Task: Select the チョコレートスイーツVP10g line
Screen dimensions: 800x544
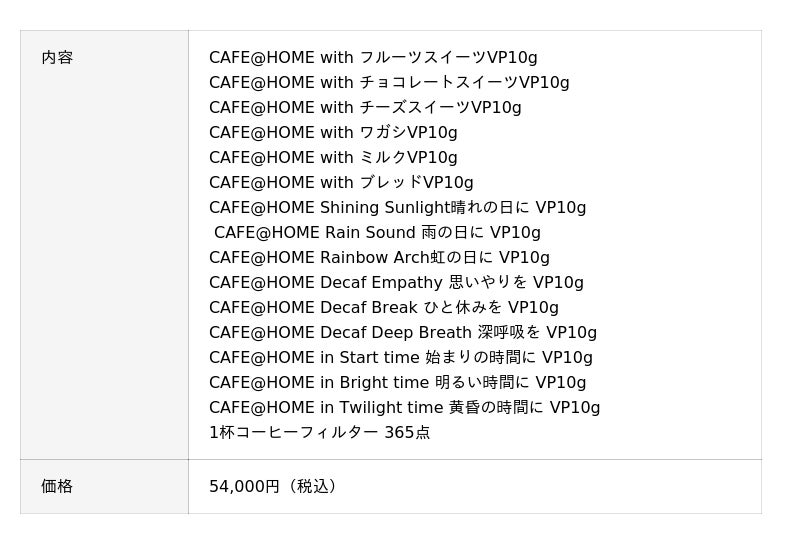Action: [389, 83]
